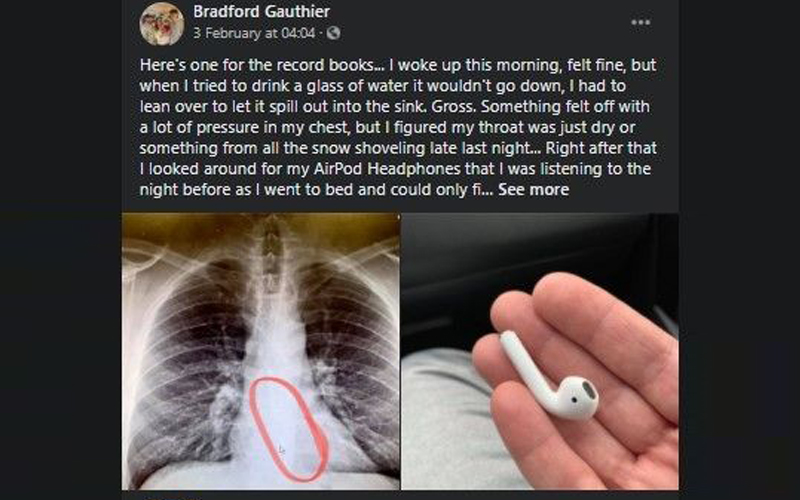
Task: Click the AirPod's long white stem
Action: pyautogui.click(x=526, y=364)
